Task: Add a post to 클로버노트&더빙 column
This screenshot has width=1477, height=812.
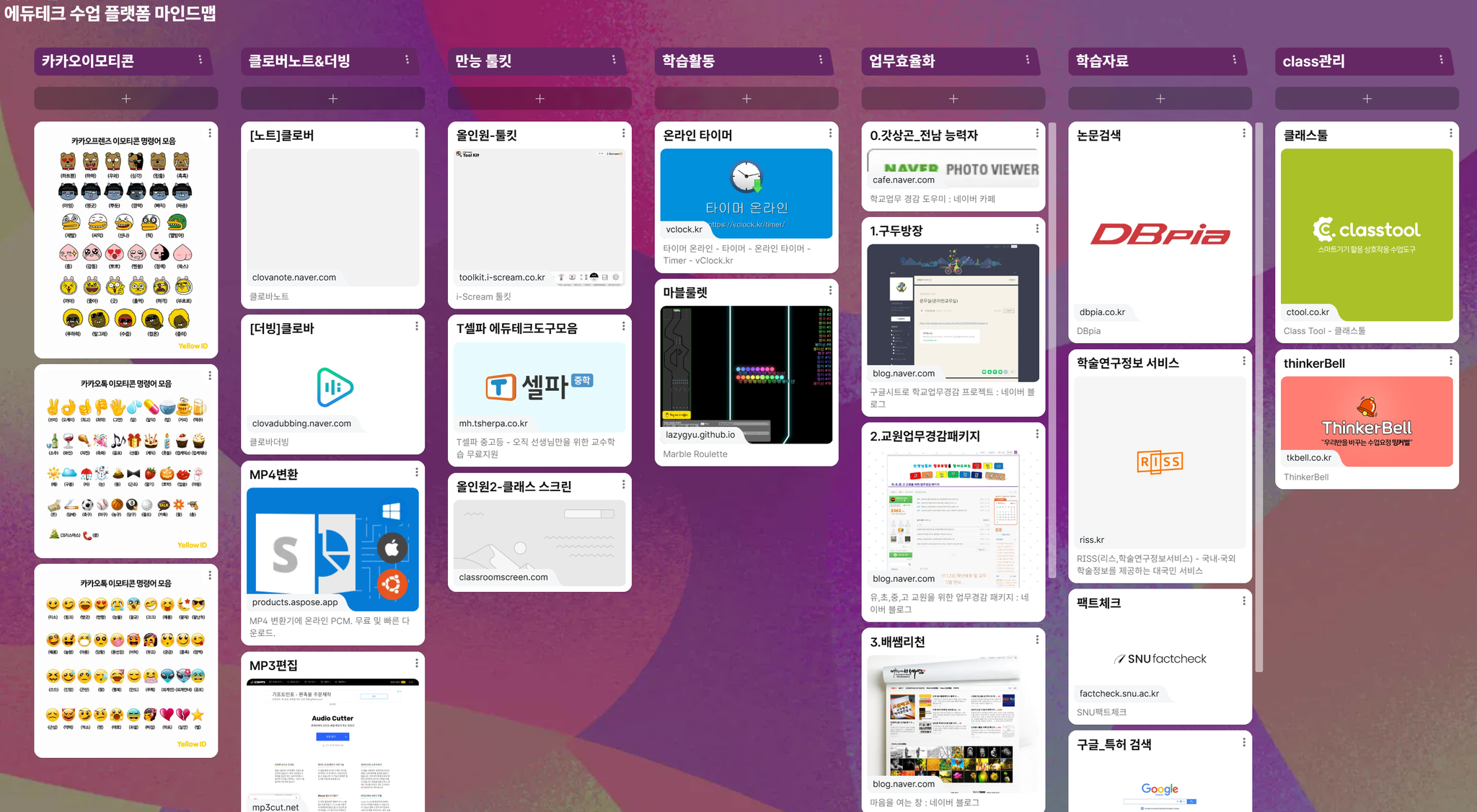Action: click(x=332, y=98)
